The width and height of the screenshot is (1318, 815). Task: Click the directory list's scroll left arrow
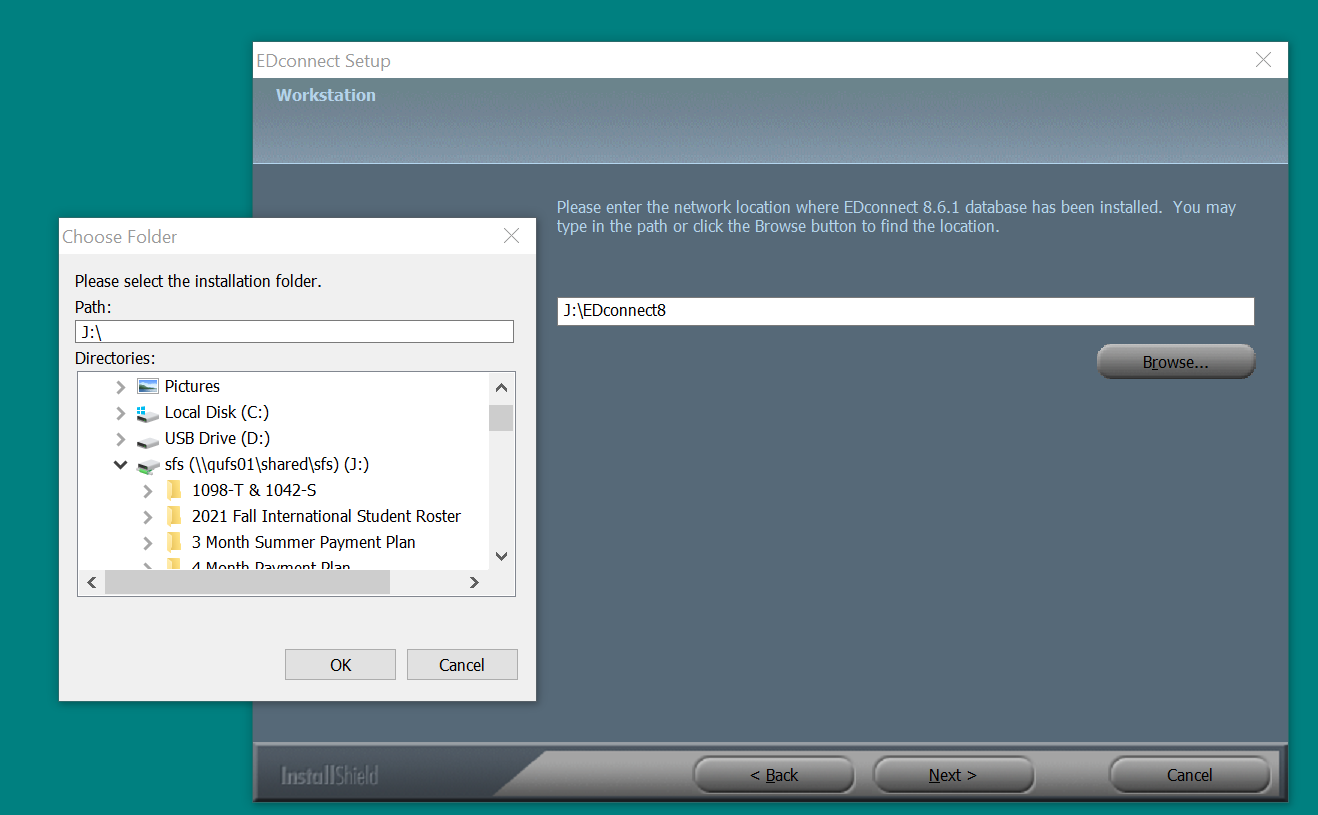[x=91, y=582]
